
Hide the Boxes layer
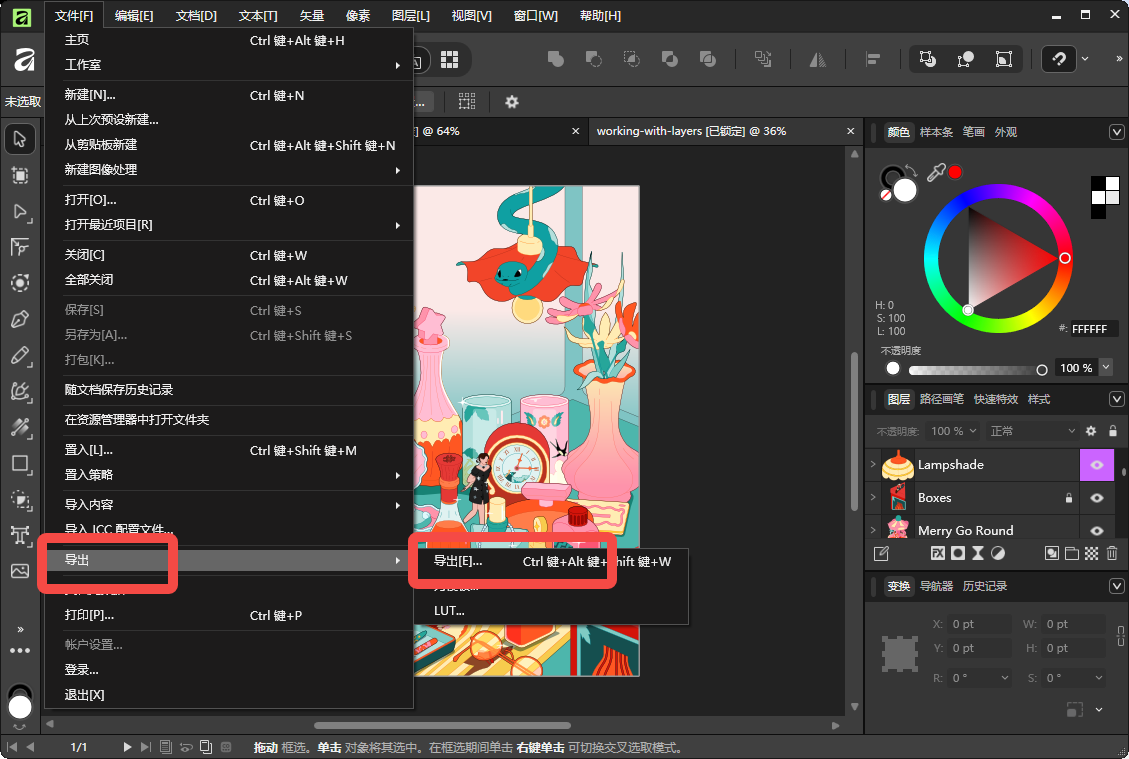coord(1097,498)
